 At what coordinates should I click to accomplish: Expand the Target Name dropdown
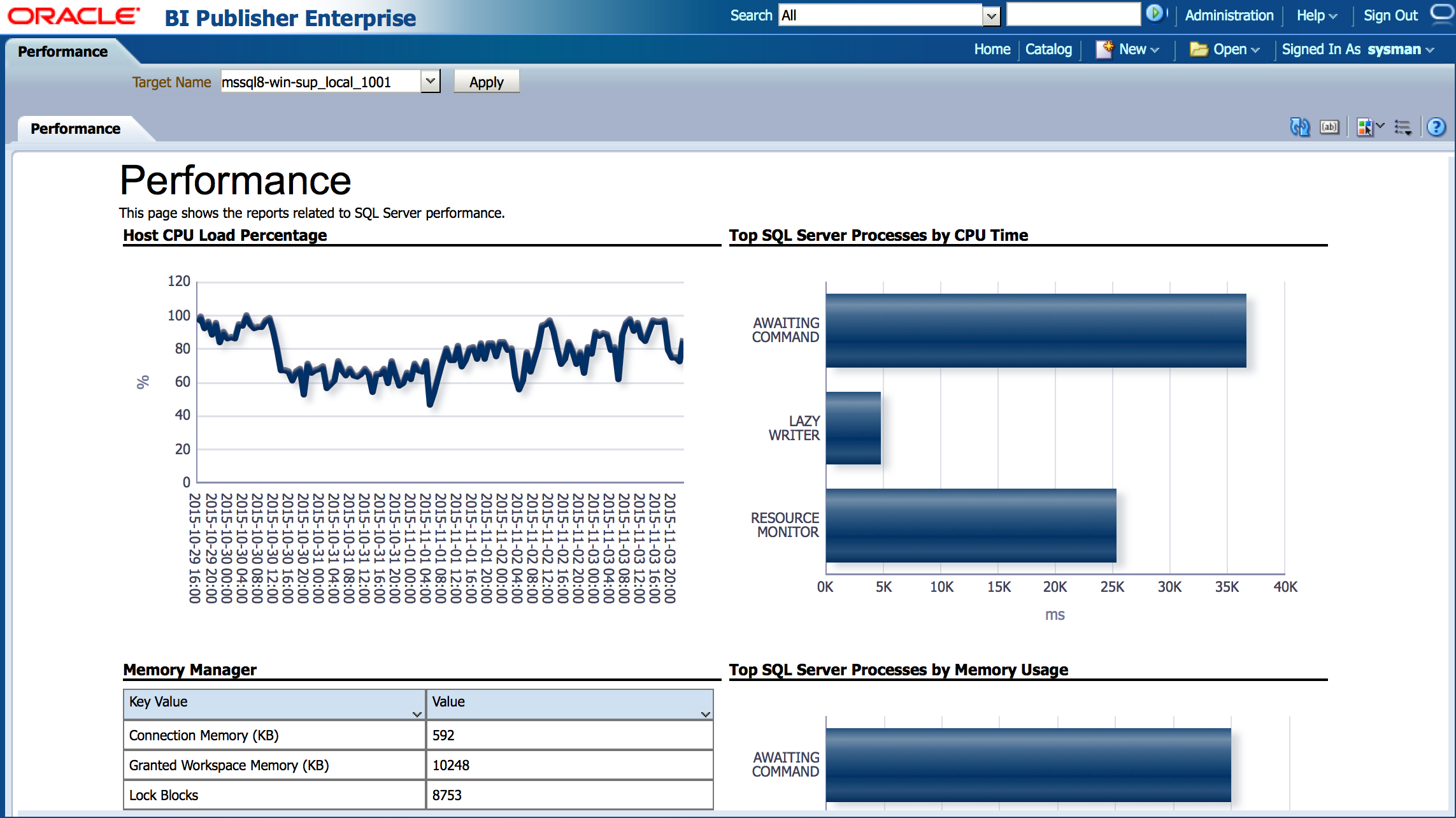pos(430,82)
